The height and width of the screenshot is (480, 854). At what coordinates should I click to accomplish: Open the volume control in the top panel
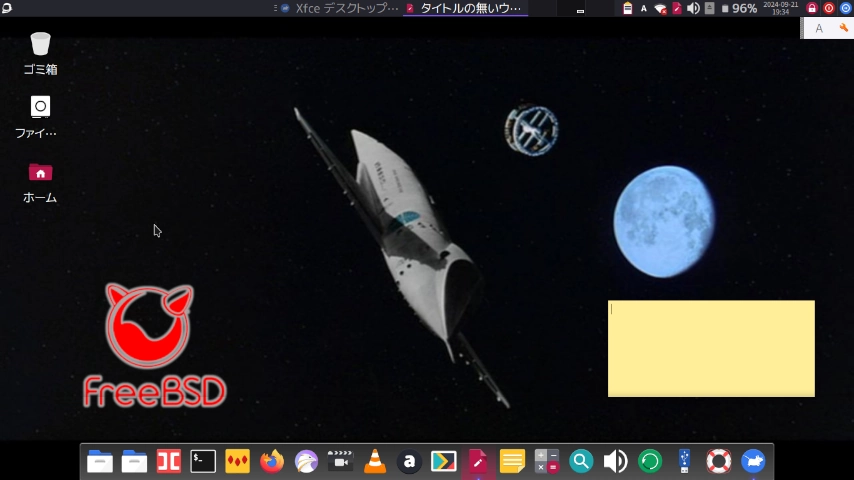tap(693, 8)
